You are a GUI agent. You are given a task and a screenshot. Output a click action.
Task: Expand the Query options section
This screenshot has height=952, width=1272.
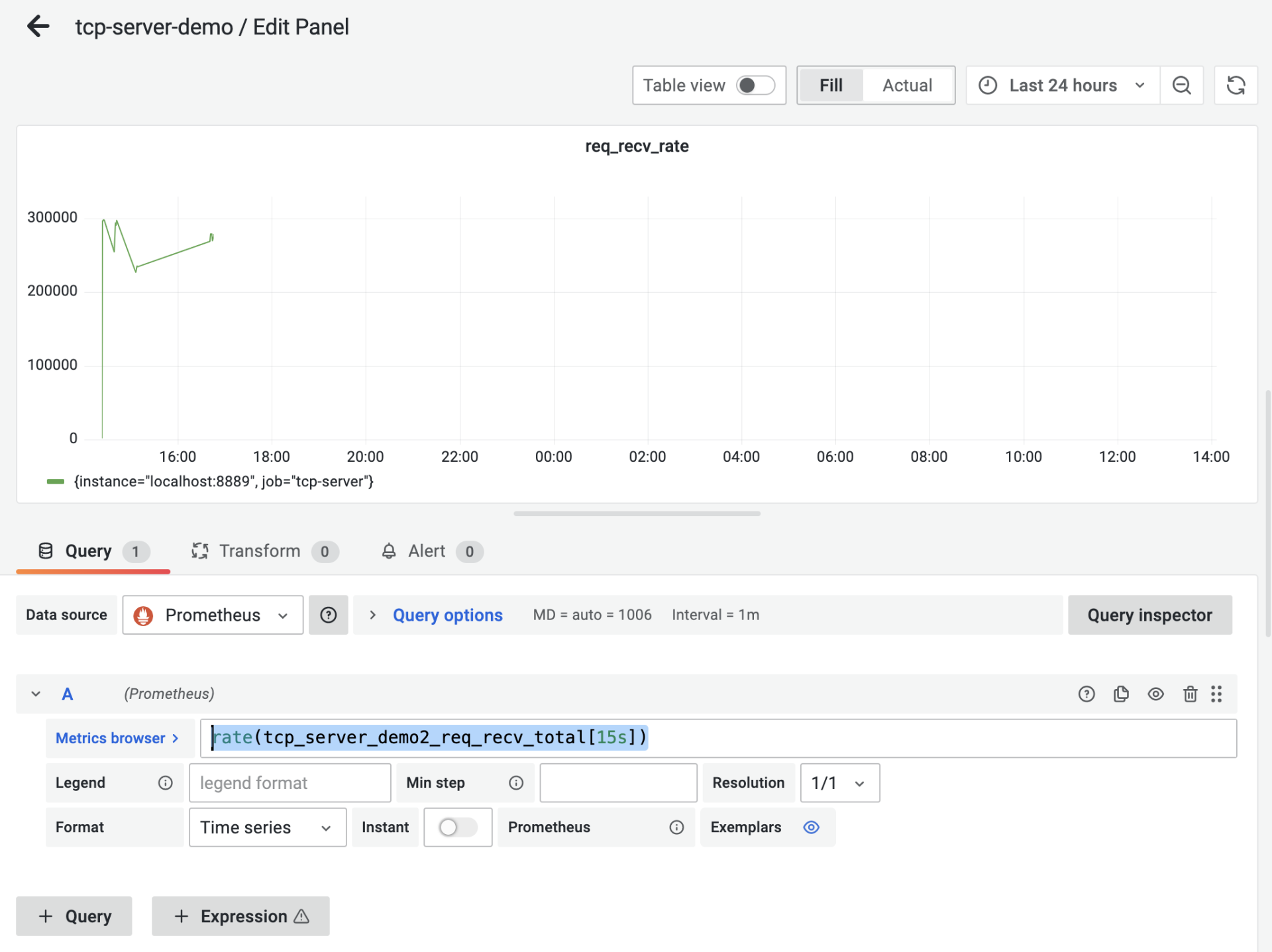tap(447, 614)
